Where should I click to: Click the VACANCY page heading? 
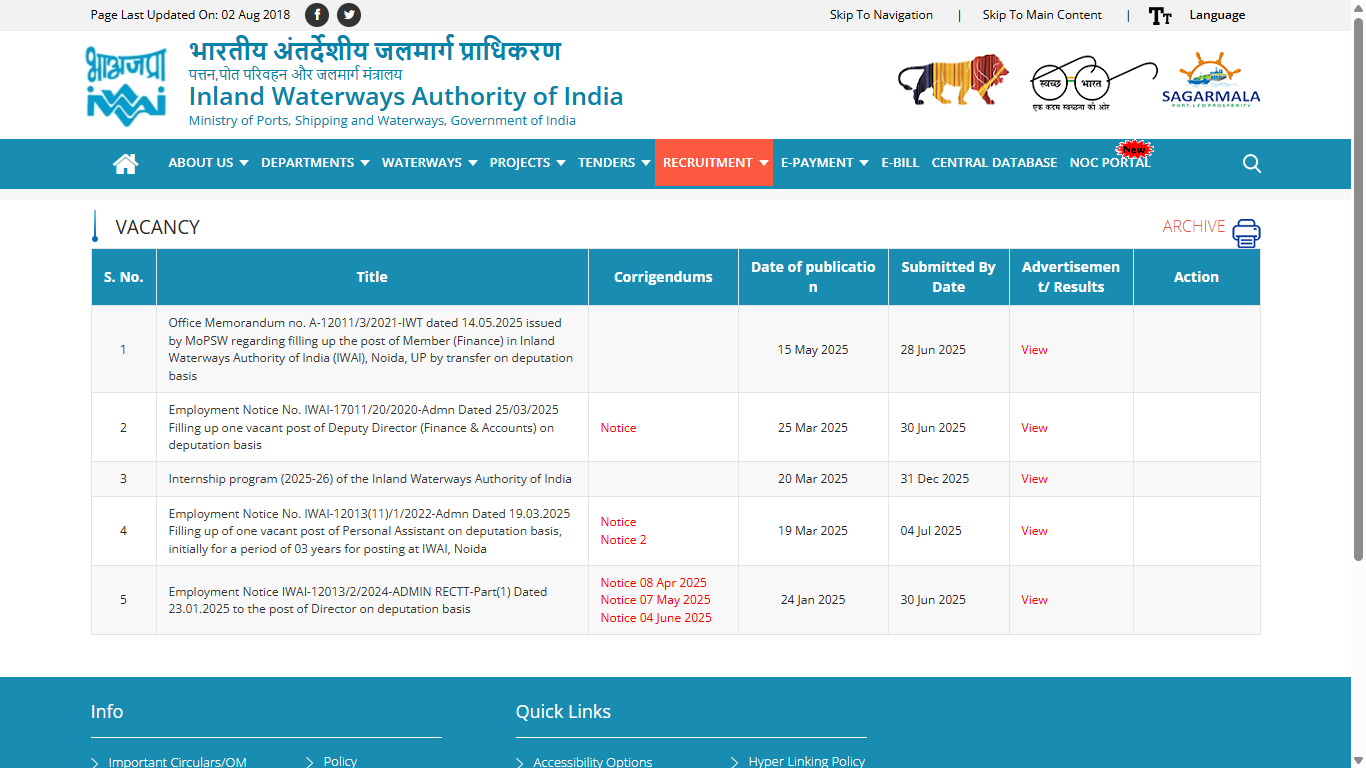157,227
